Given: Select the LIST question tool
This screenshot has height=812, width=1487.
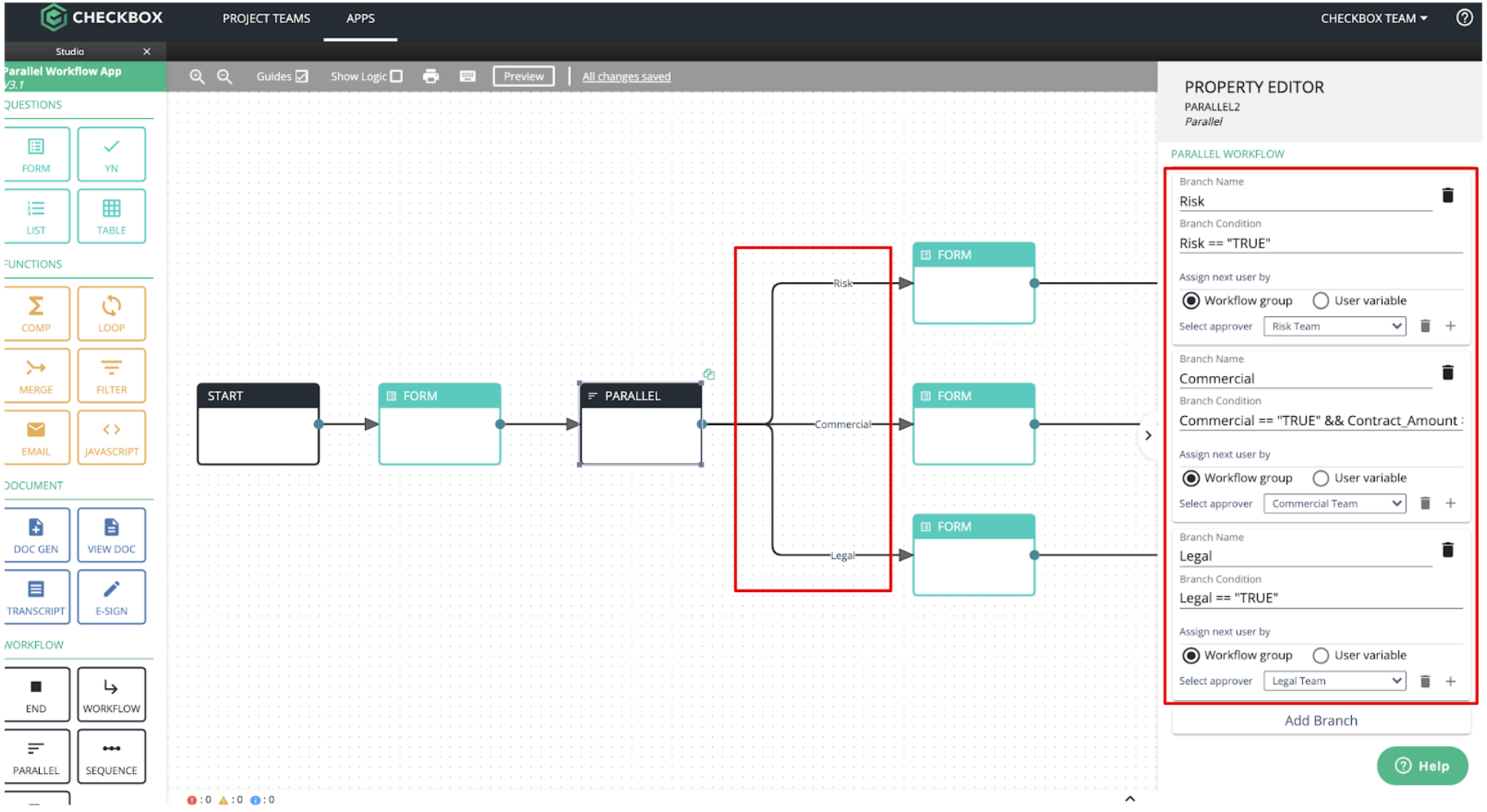Looking at the screenshot, I should [x=36, y=217].
